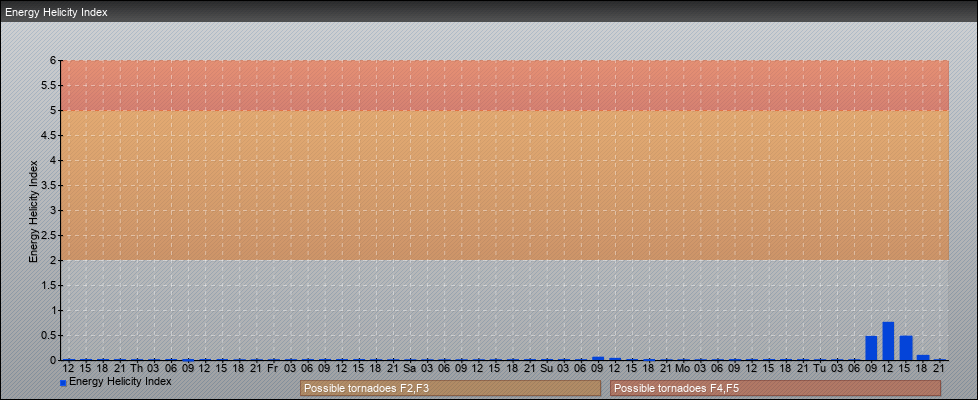
Task: Click the y-axis value 1.5
Action: 49,285
